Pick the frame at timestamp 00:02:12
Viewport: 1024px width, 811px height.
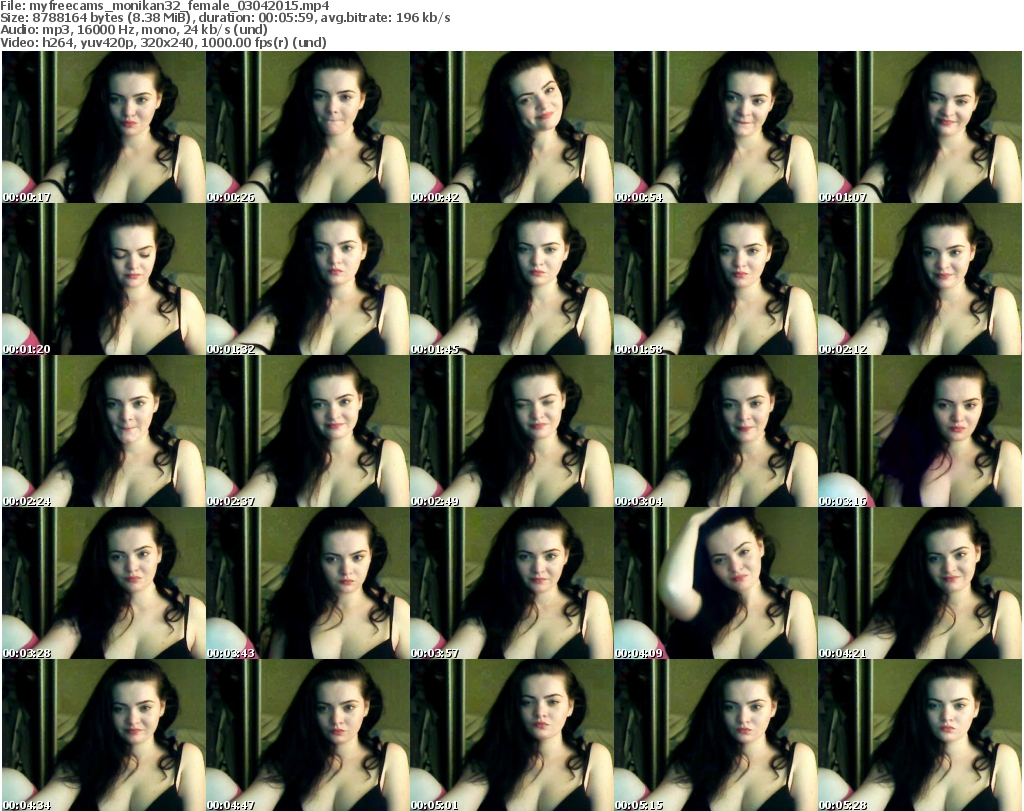[x=920, y=280]
